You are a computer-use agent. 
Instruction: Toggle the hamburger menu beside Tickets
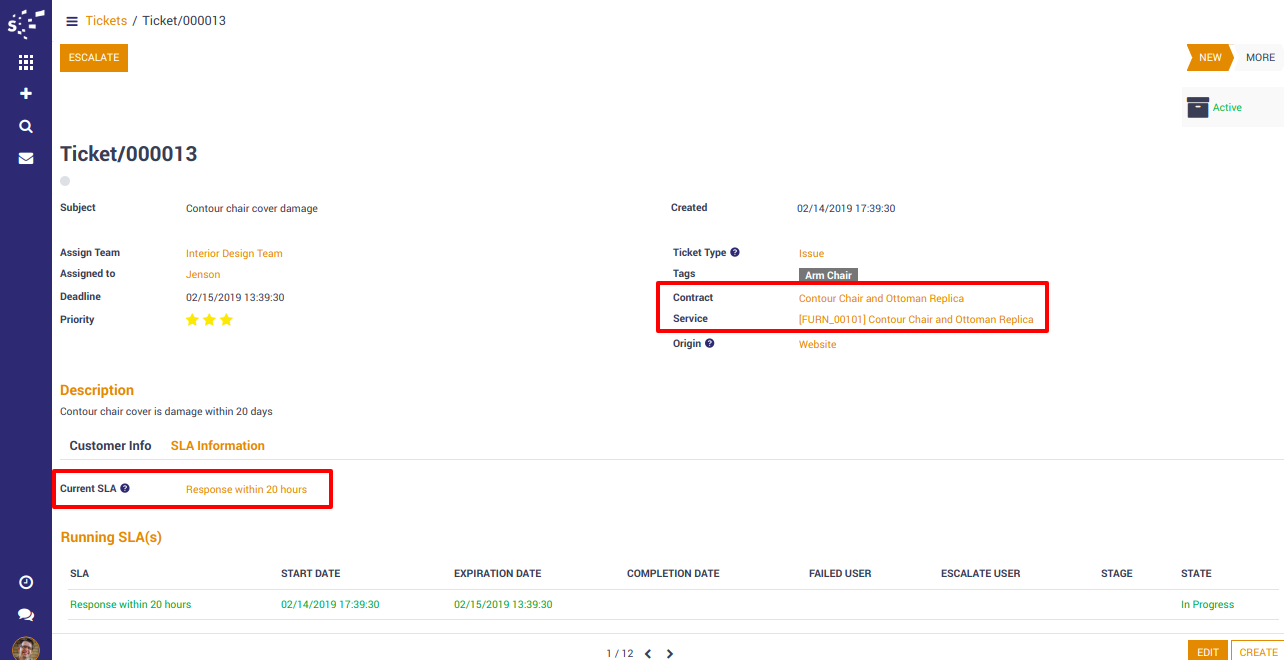pos(72,21)
